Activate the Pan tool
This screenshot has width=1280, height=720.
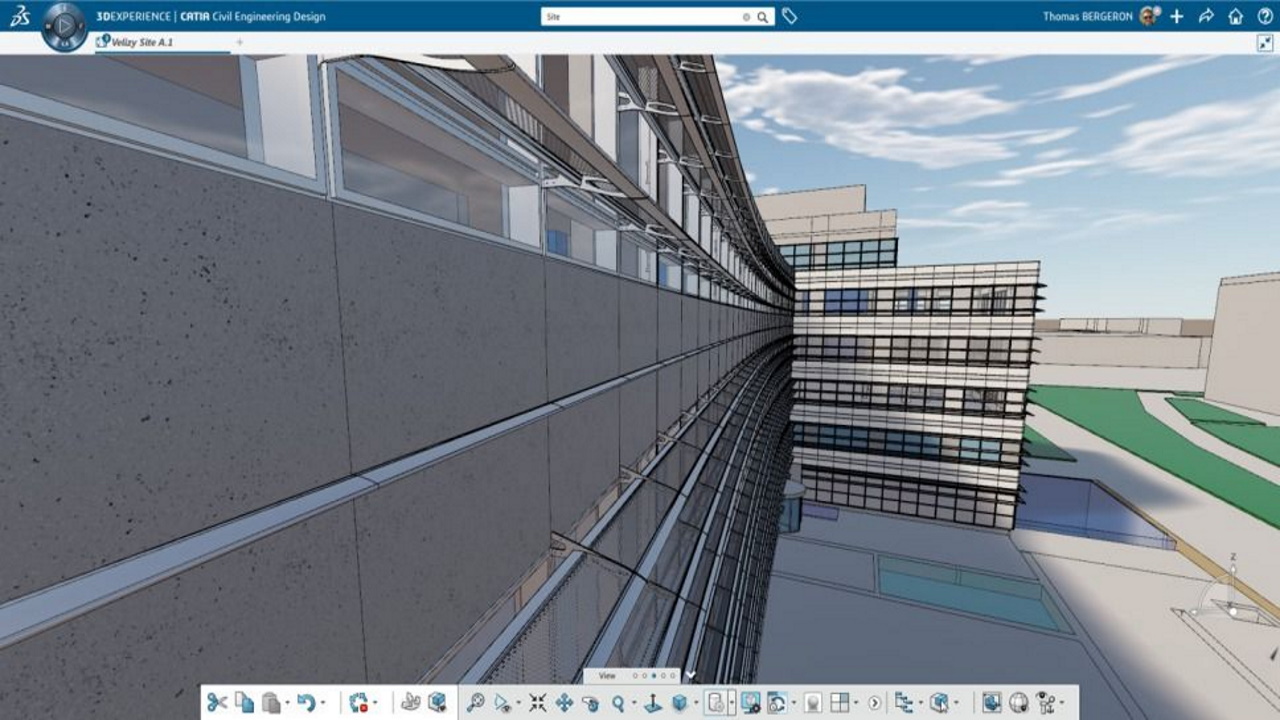(564, 703)
